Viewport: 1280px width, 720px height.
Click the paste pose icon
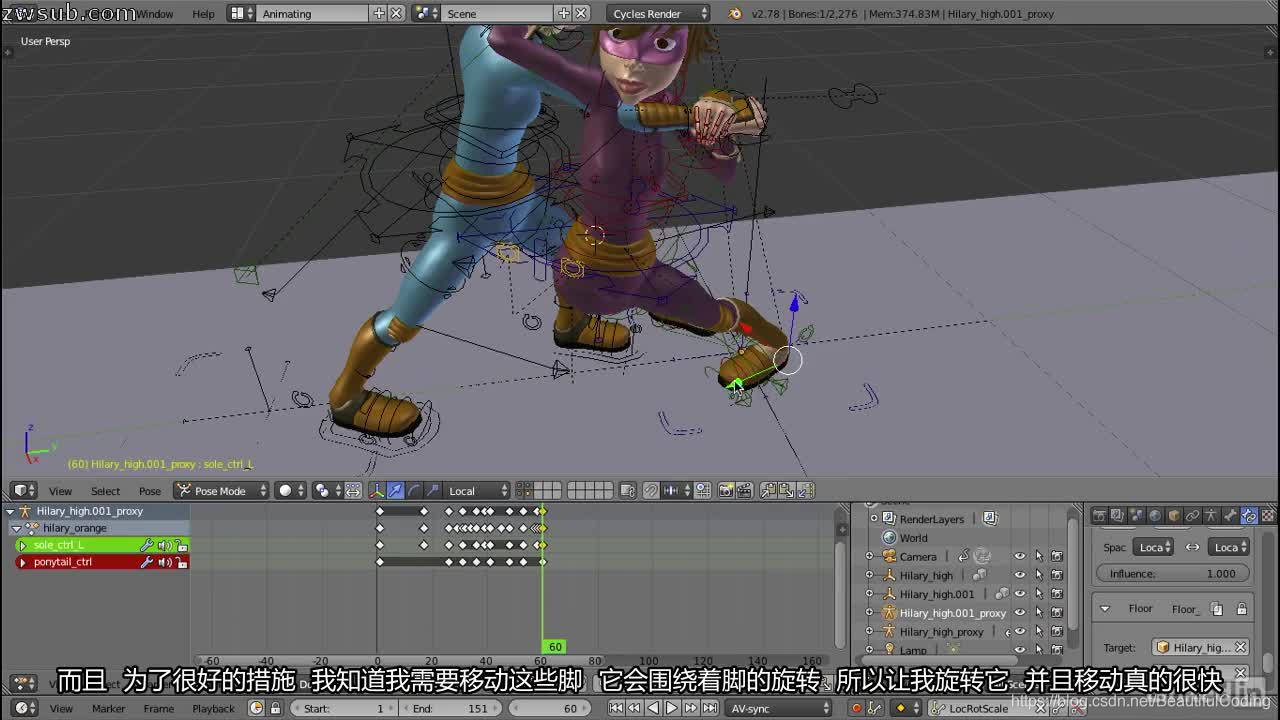[x=786, y=490]
